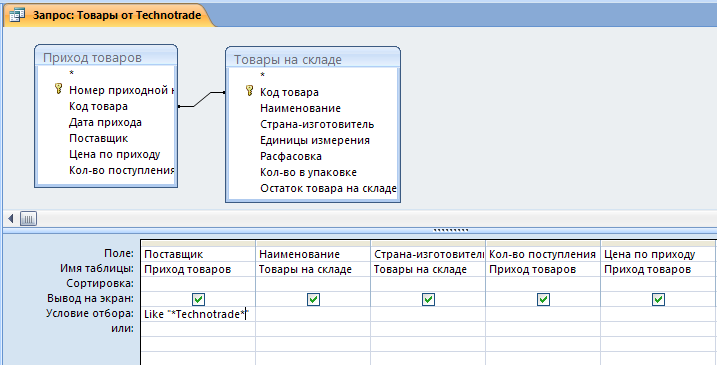The image size is (717, 365).
Task: Uncheck 'Вывод на экран' for Кол-во поступления column
Action: point(543,299)
